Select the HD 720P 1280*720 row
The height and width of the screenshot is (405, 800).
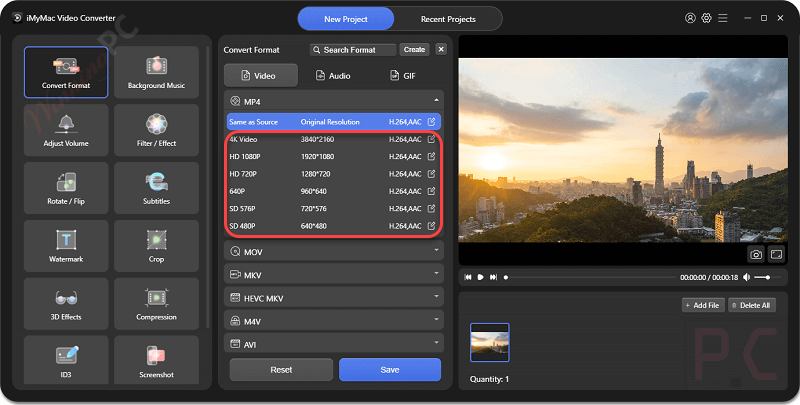pos(334,174)
